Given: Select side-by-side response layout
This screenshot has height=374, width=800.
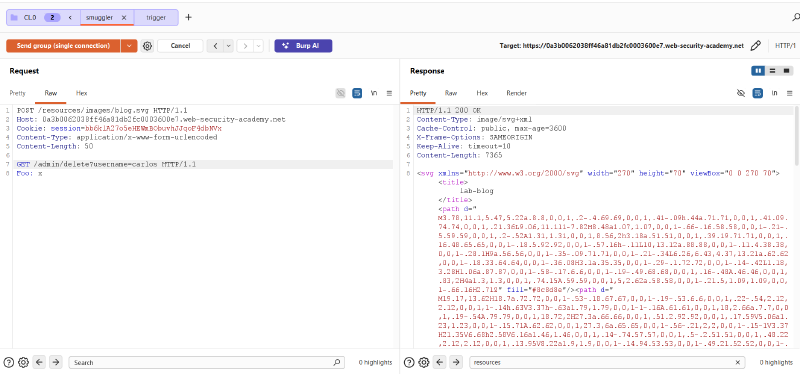Looking at the screenshot, I should pos(758,70).
